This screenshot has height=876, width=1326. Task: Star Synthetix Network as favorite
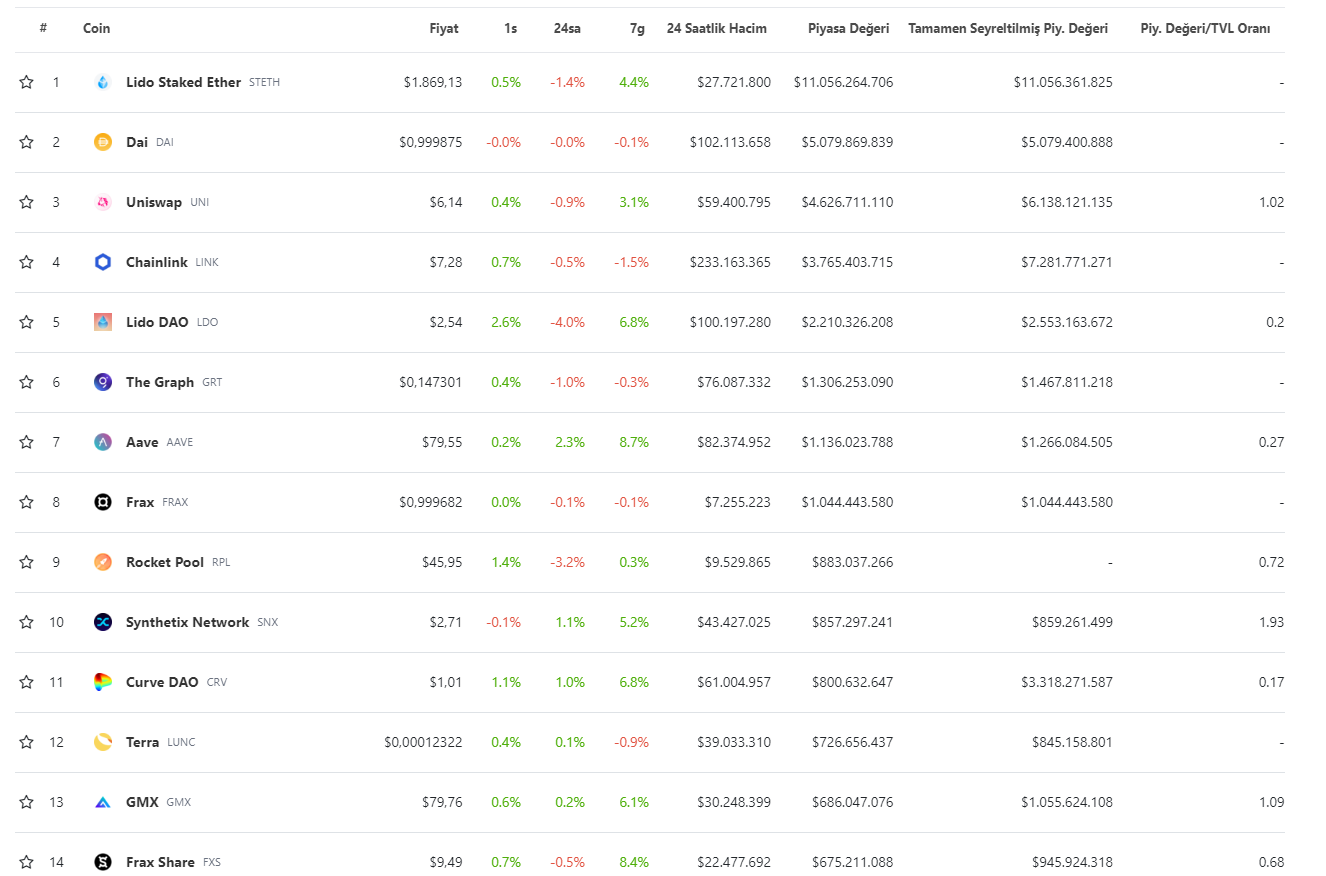(x=27, y=622)
